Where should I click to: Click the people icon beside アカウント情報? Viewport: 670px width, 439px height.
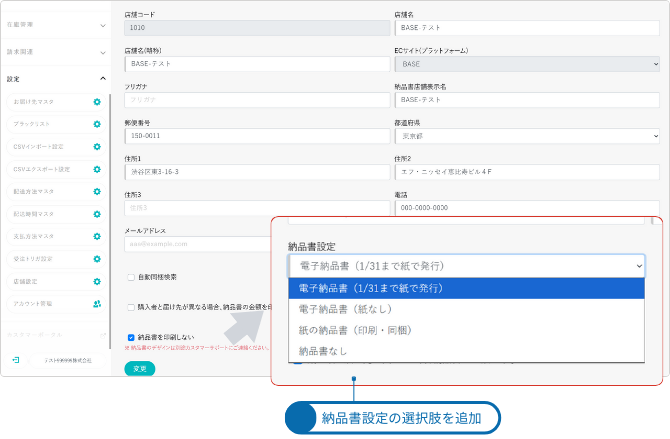[97, 304]
